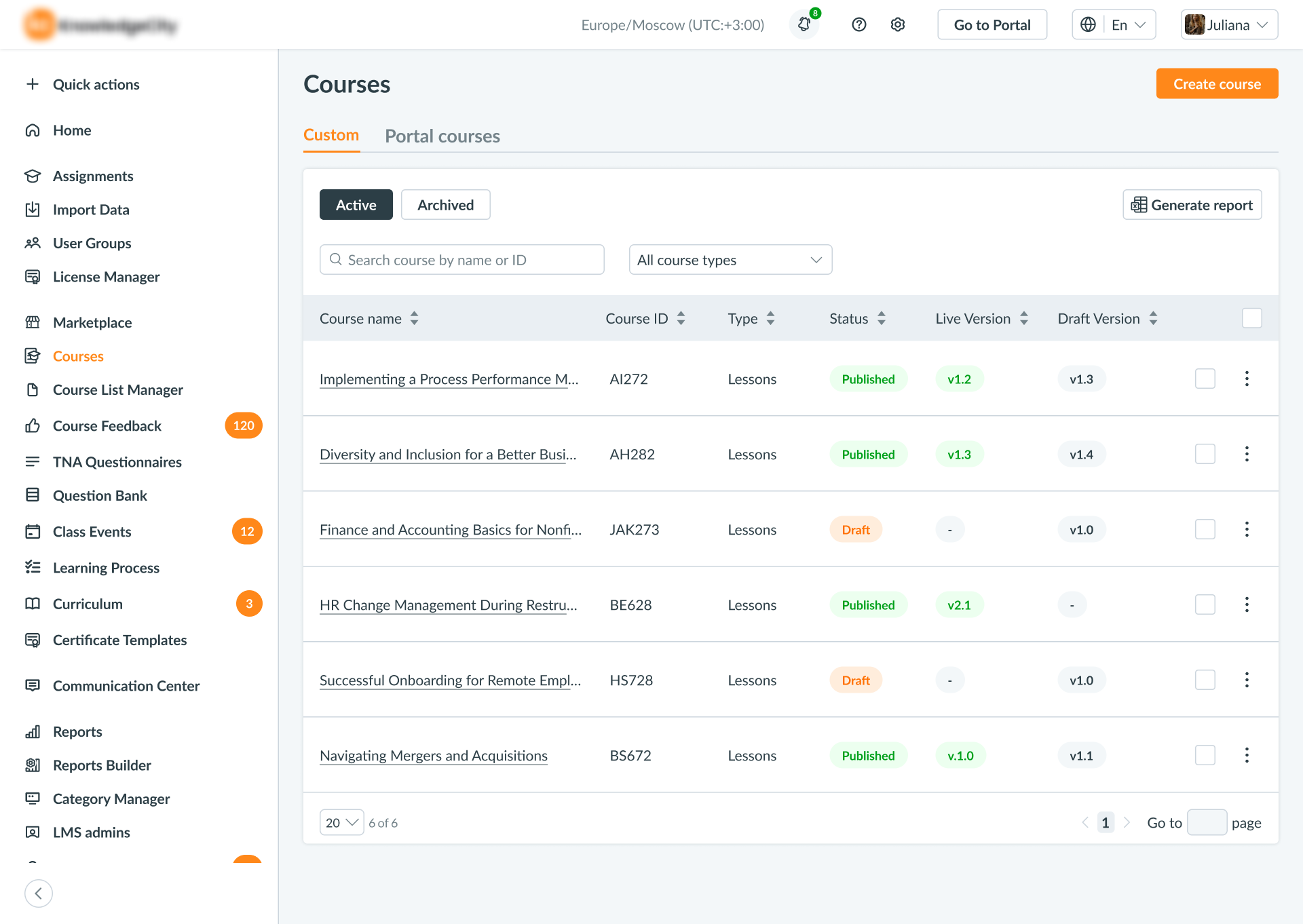Expand the Juliana user menu
The height and width of the screenshot is (924, 1303).
click(1229, 24)
